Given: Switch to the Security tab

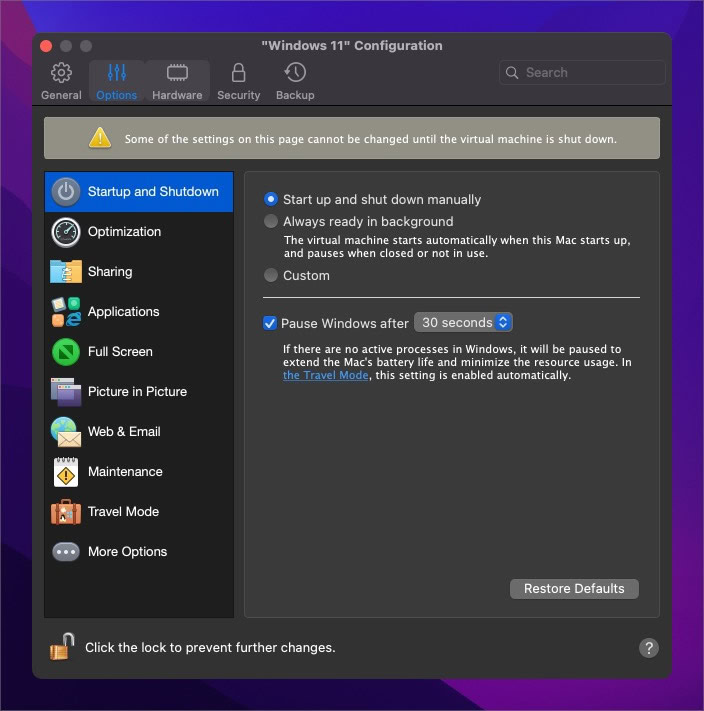Looking at the screenshot, I should pyautogui.click(x=238, y=82).
